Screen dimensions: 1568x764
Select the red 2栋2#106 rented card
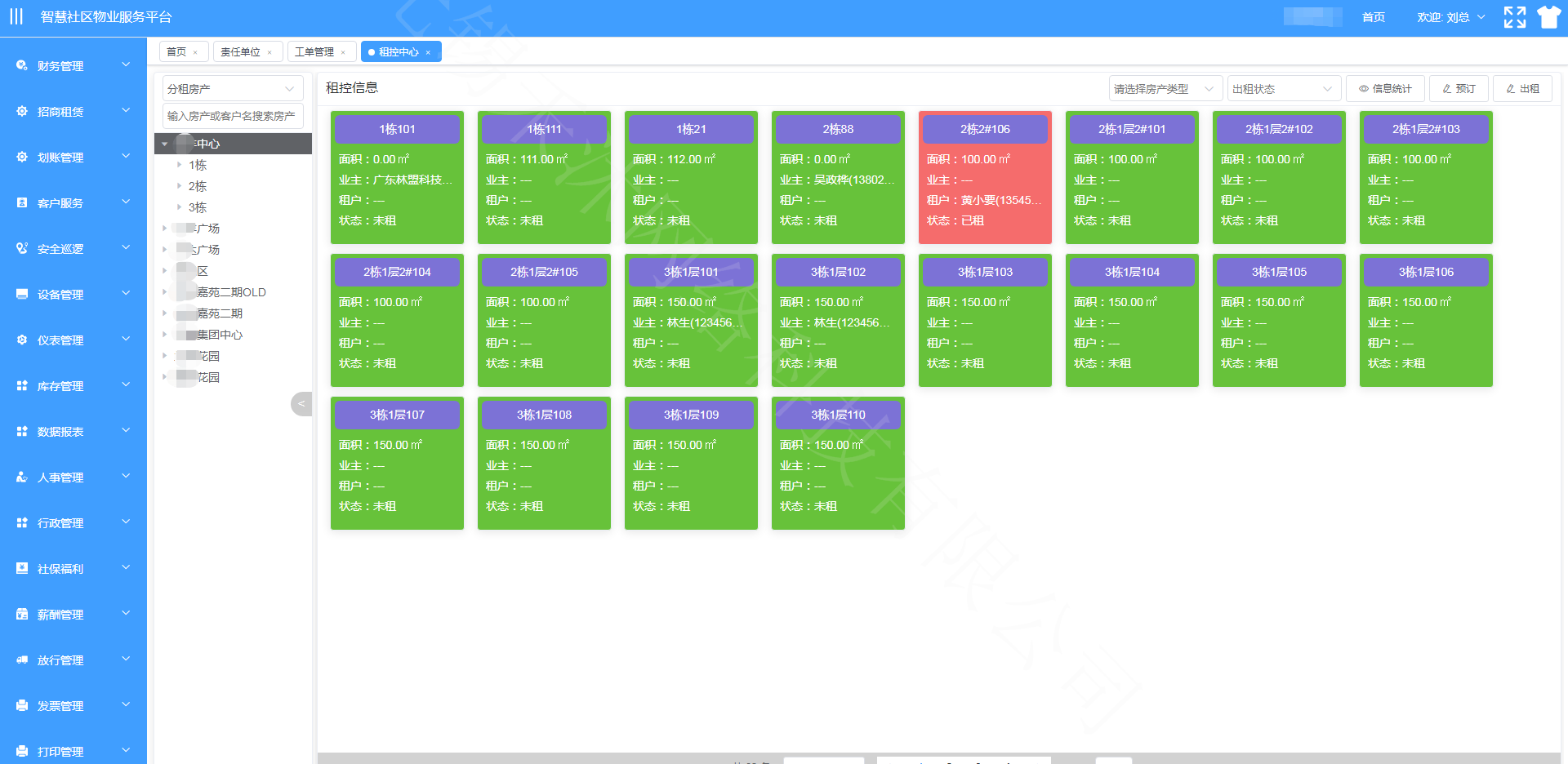point(985,177)
